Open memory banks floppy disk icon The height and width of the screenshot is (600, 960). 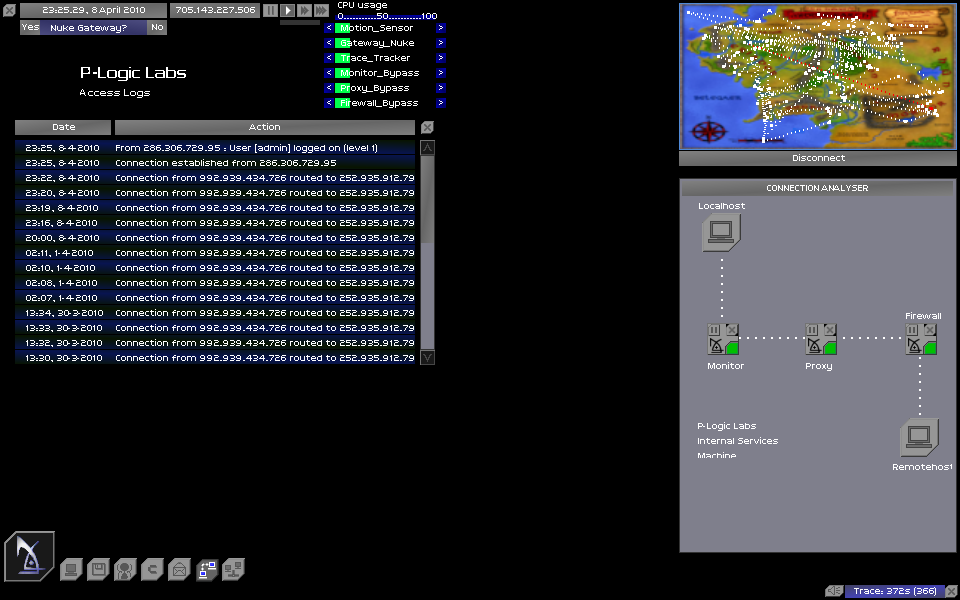point(97,570)
